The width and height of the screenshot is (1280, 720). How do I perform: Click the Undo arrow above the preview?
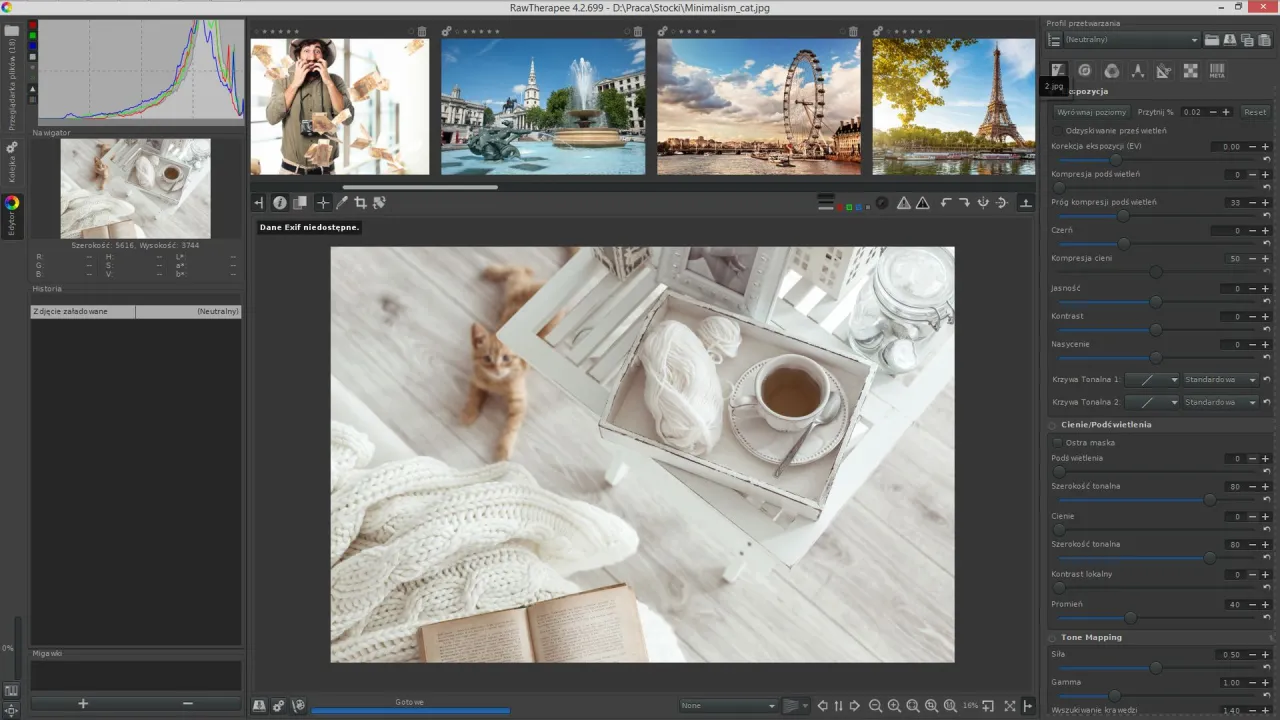(x=945, y=202)
